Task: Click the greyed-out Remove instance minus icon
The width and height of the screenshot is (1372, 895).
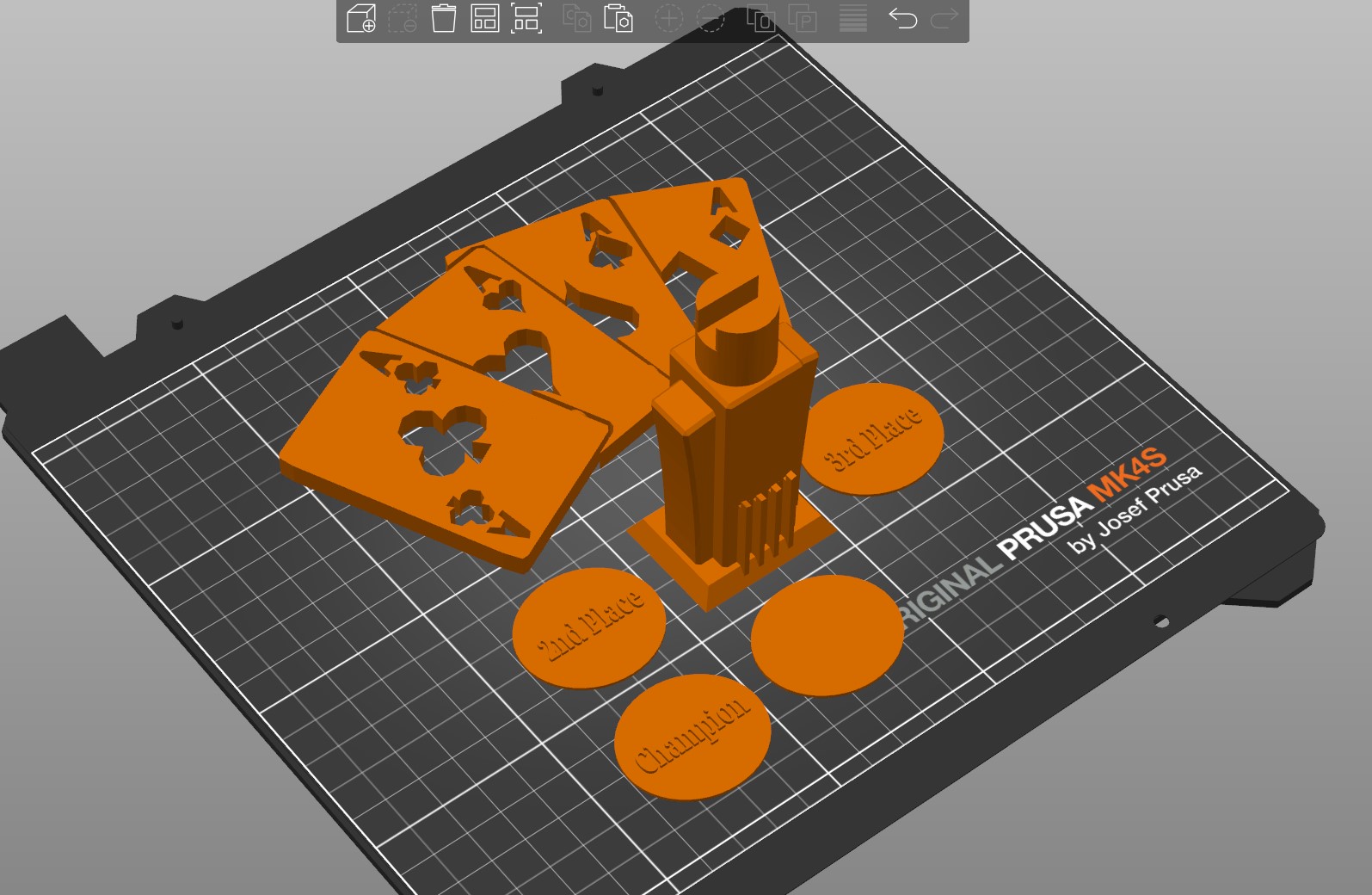Action: (711, 18)
